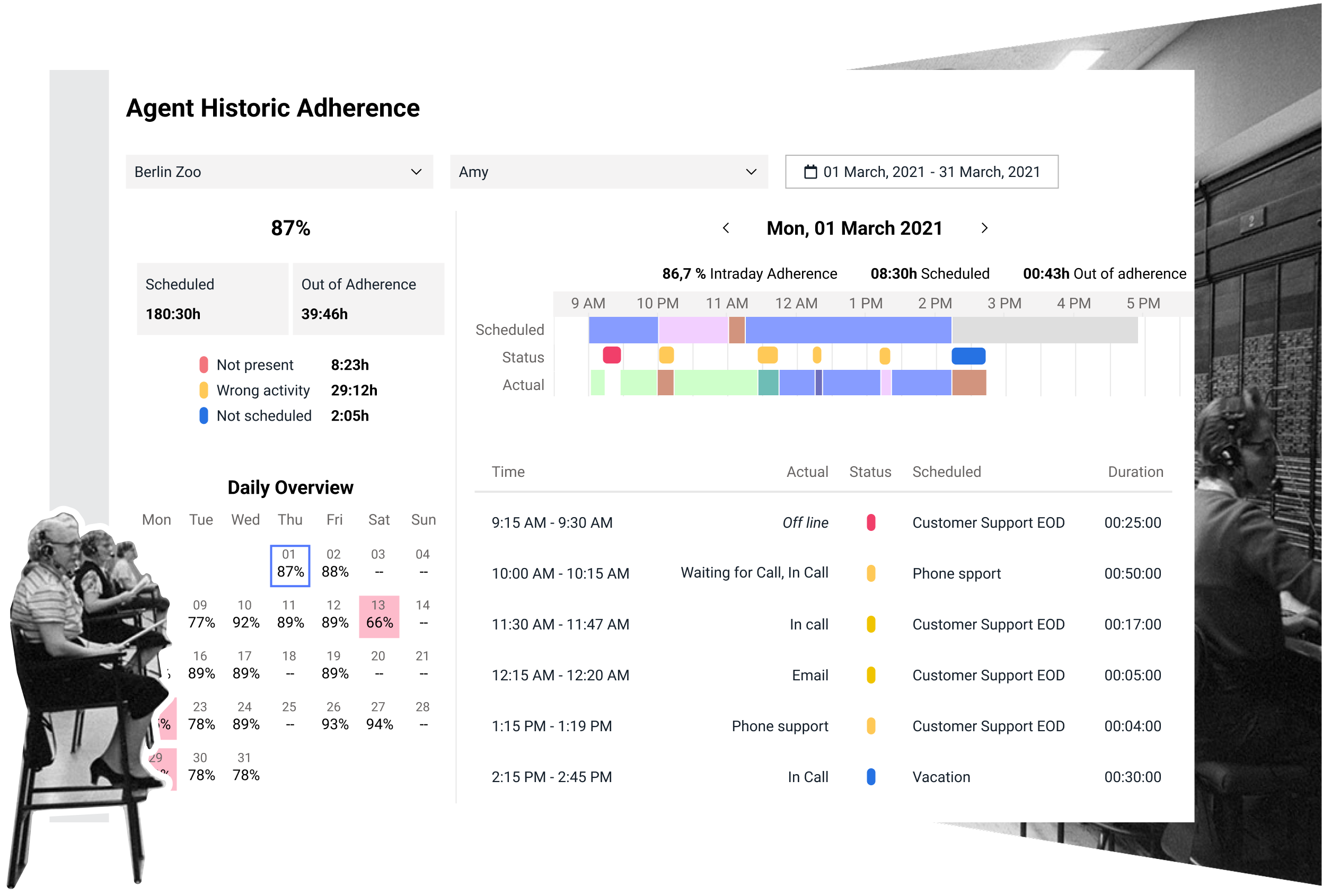Image resolution: width=1322 pixels, height=896 pixels.
Task: Select highlighted day 13 with 66%
Action: click(x=379, y=616)
